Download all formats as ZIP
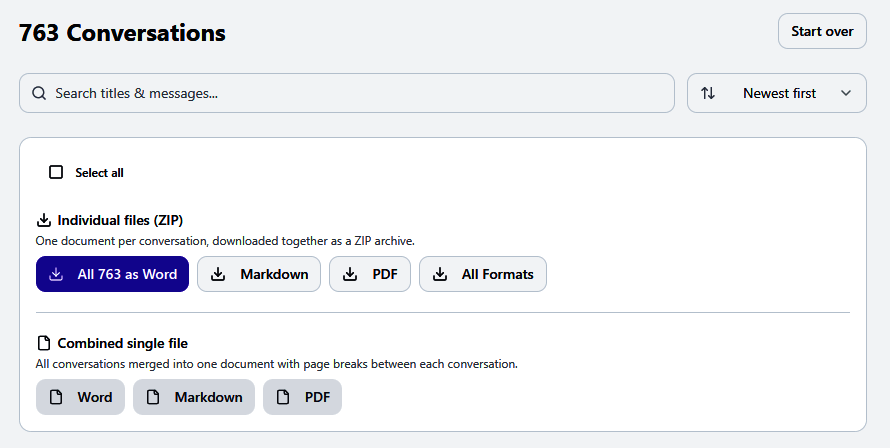This screenshot has width=890, height=448. 483,274
